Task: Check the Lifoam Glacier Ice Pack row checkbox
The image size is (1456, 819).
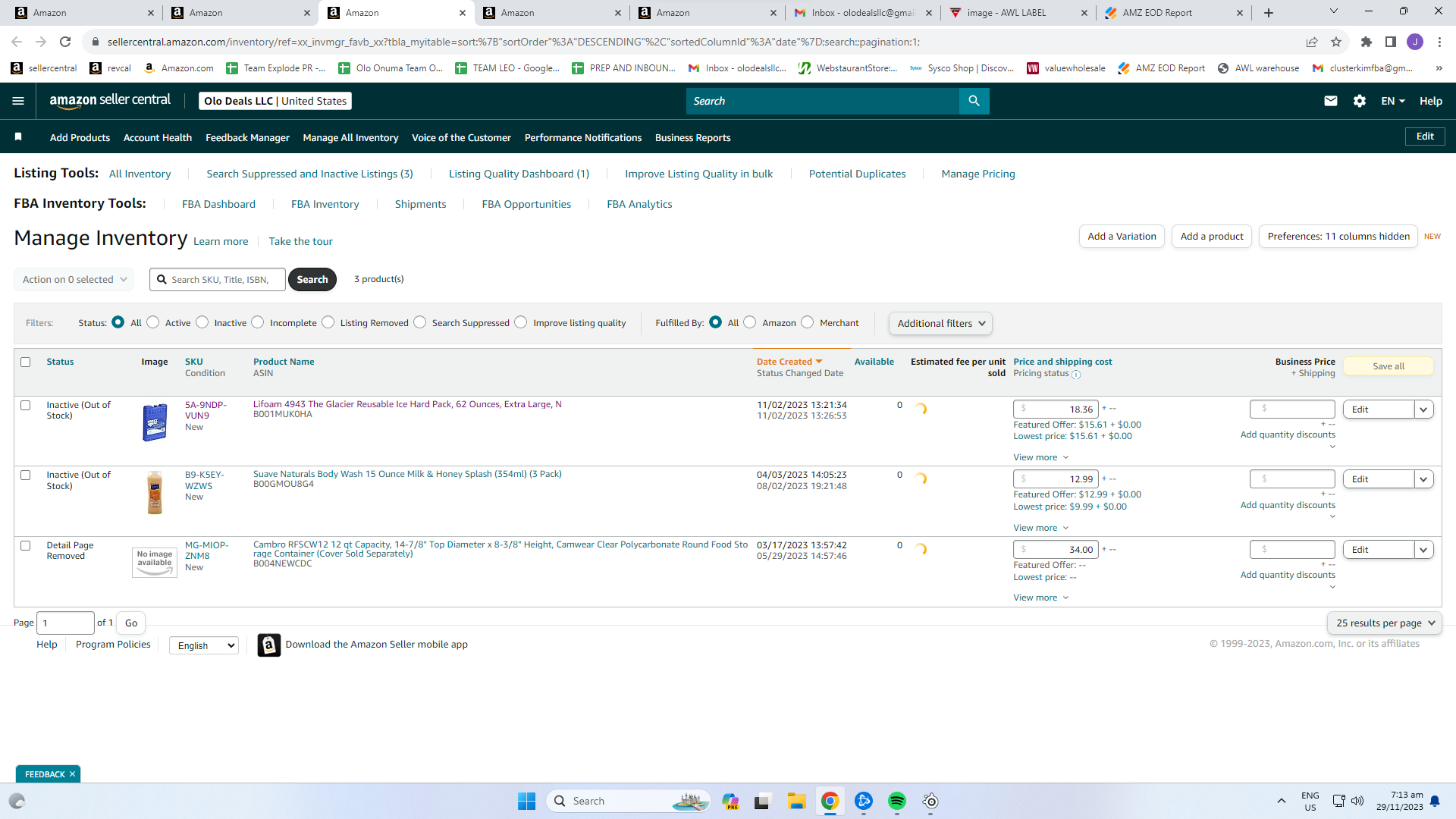Action: (26, 405)
